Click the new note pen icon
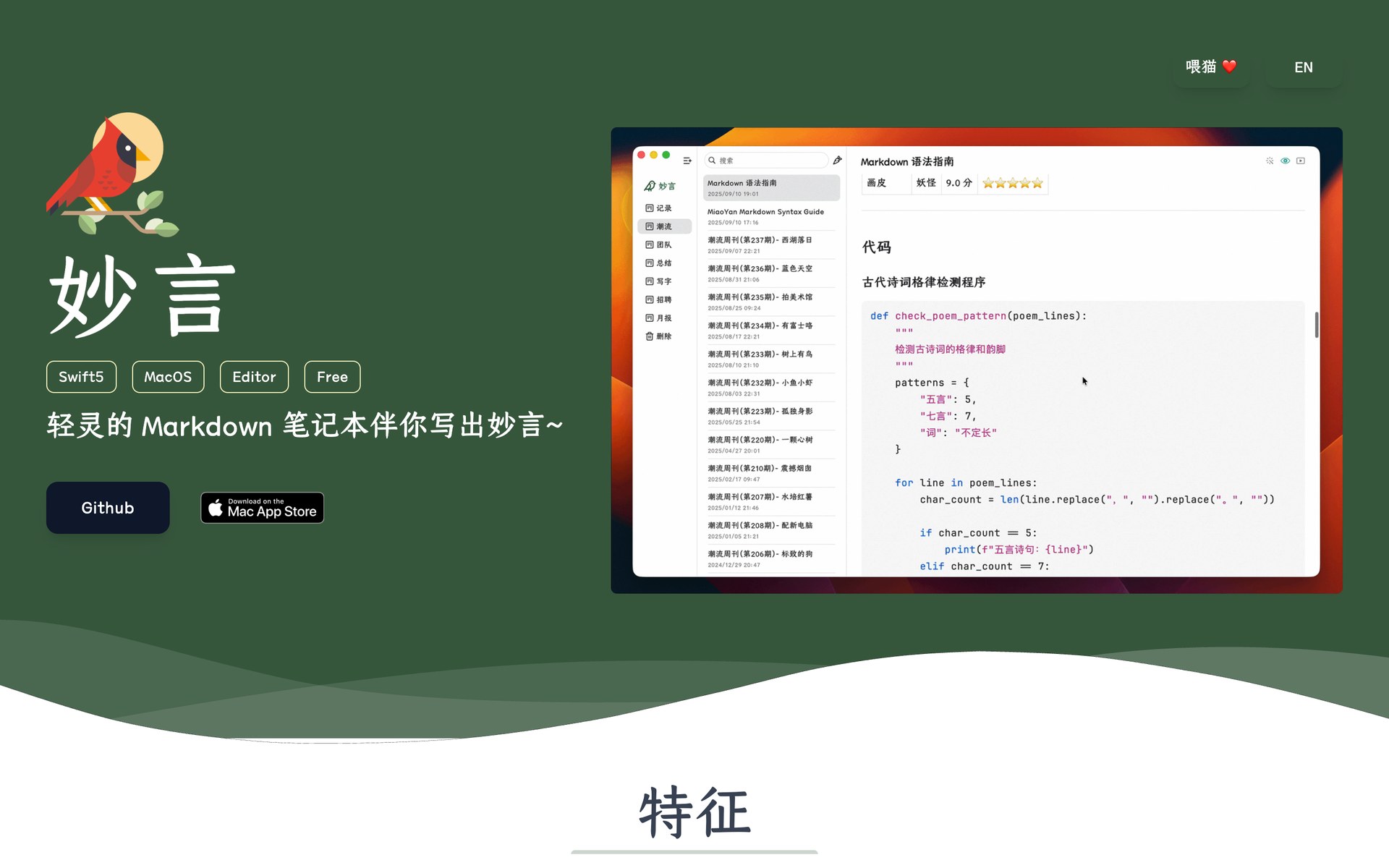Image resolution: width=1389 pixels, height=868 pixels. (837, 161)
